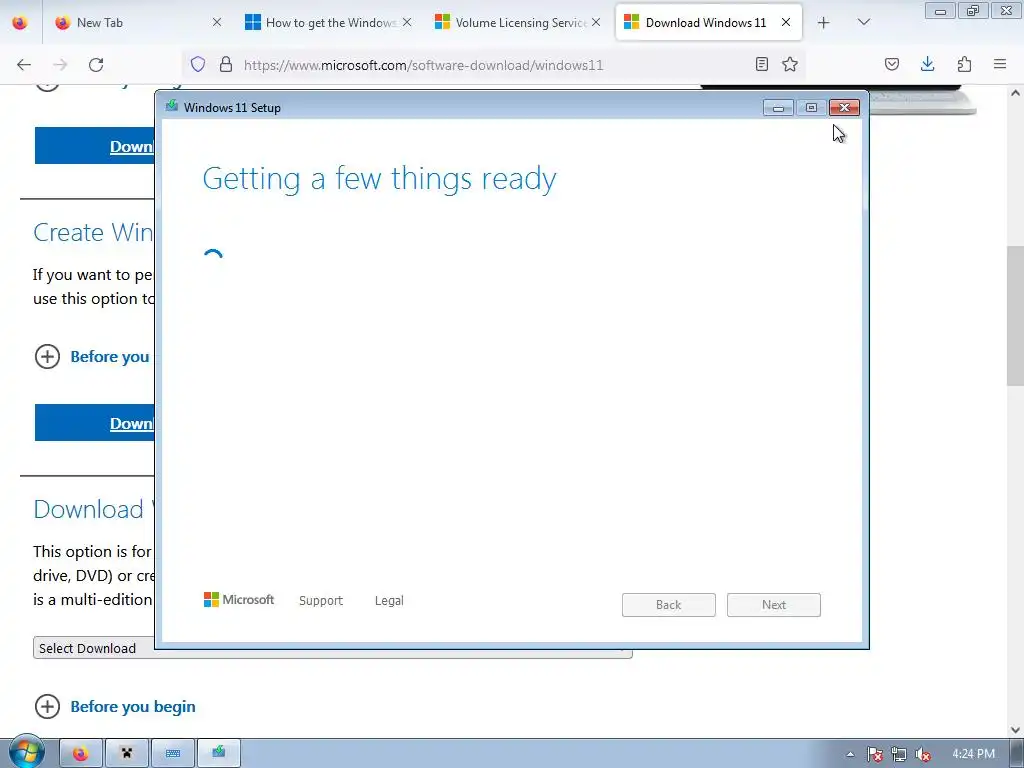
Task: Click the Minecraft creeper taskbar icon
Action: click(x=127, y=754)
